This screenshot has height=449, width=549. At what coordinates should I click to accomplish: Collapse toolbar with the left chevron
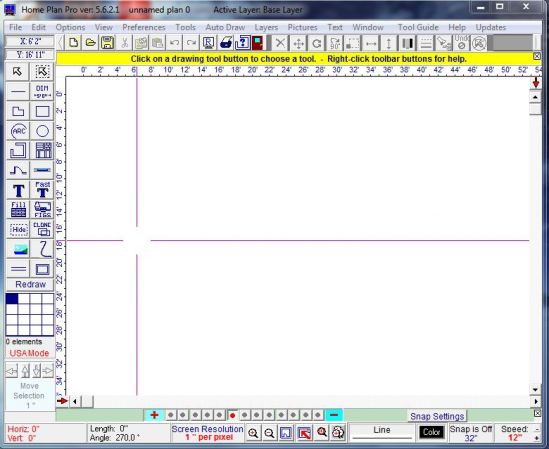tap(61, 43)
